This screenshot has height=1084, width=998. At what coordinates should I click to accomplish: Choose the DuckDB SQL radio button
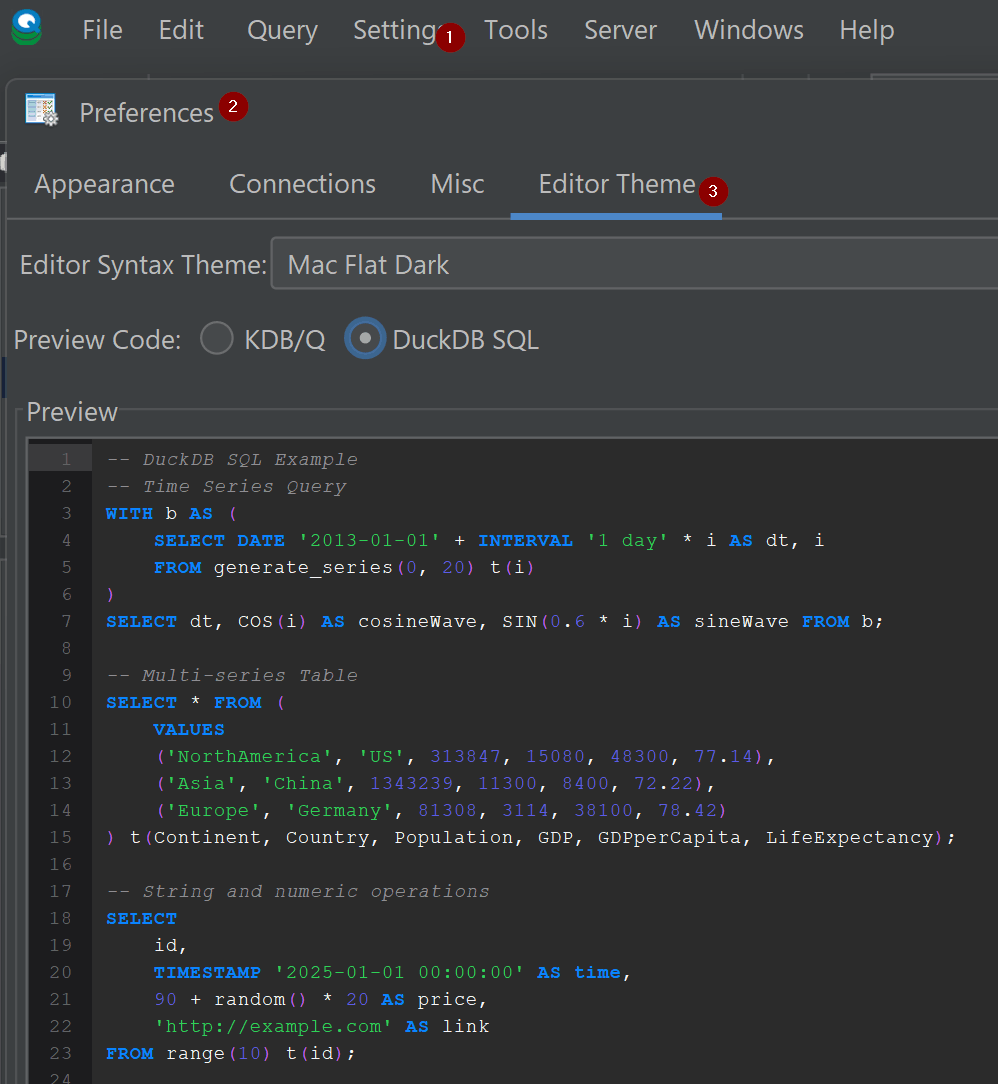(x=365, y=340)
